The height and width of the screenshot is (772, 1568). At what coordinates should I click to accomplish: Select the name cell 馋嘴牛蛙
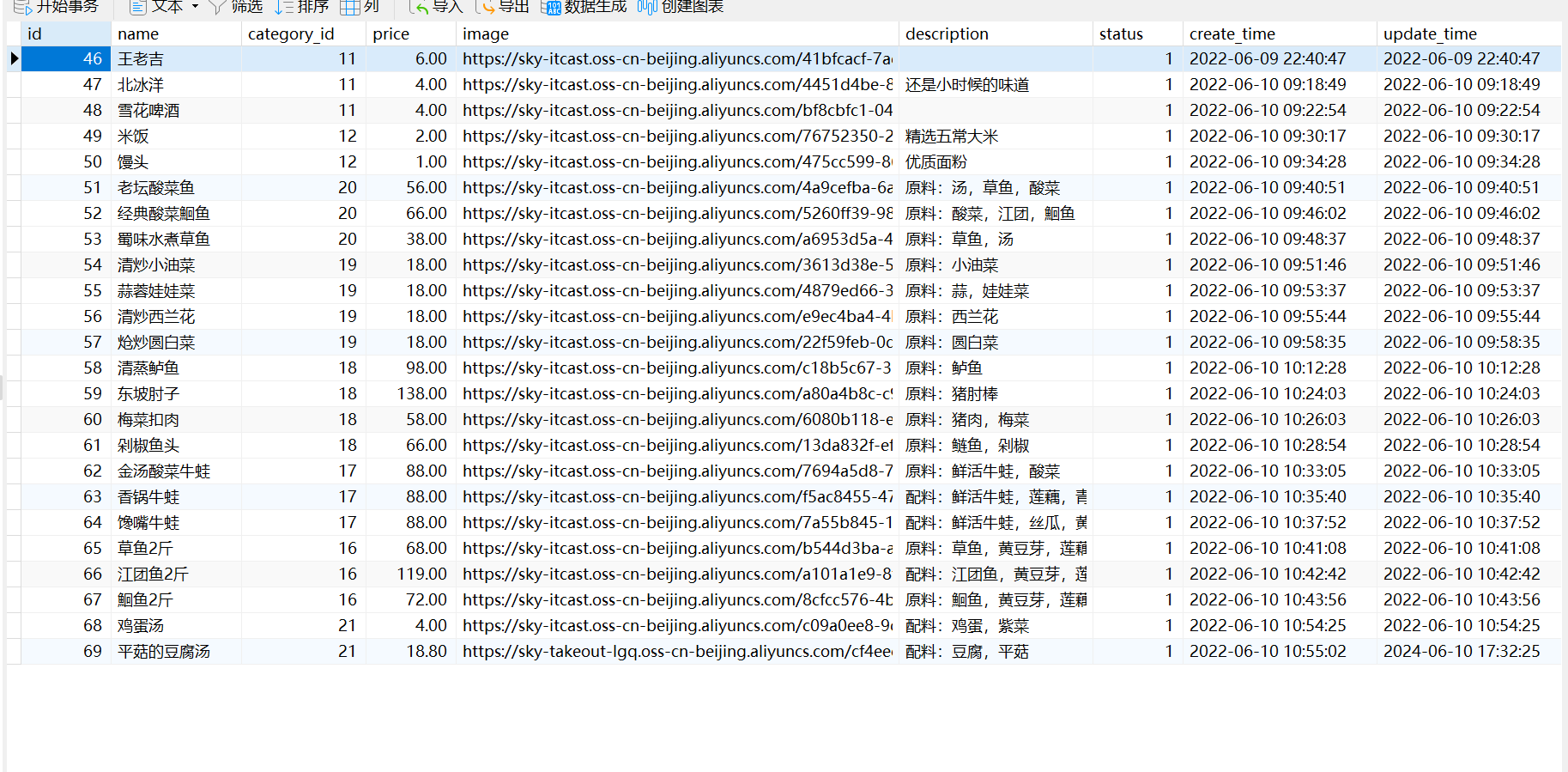(176, 522)
